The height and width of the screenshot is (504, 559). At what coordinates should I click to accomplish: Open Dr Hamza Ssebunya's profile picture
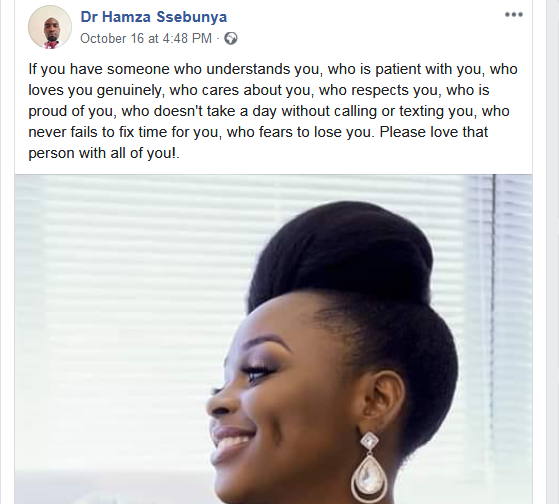tap(50, 27)
